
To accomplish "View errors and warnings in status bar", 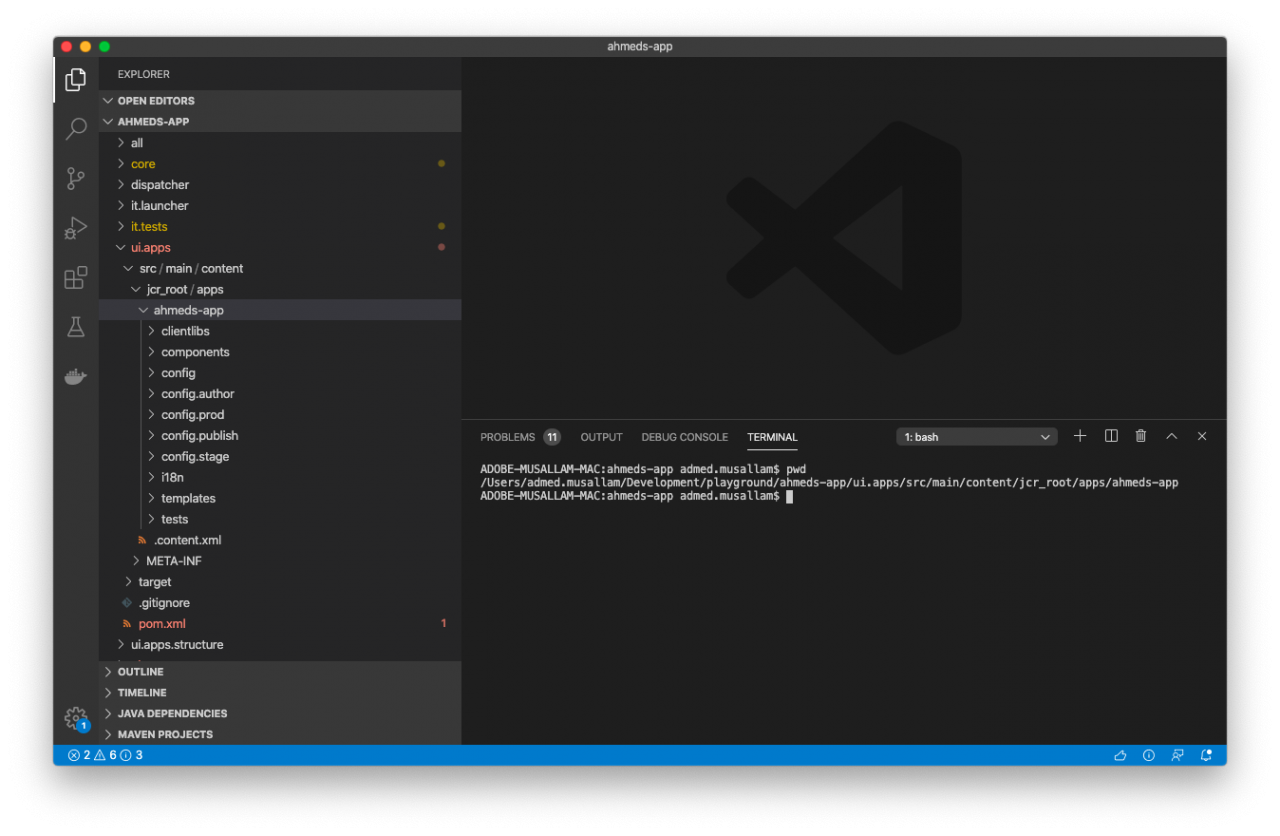I will pos(100,755).
